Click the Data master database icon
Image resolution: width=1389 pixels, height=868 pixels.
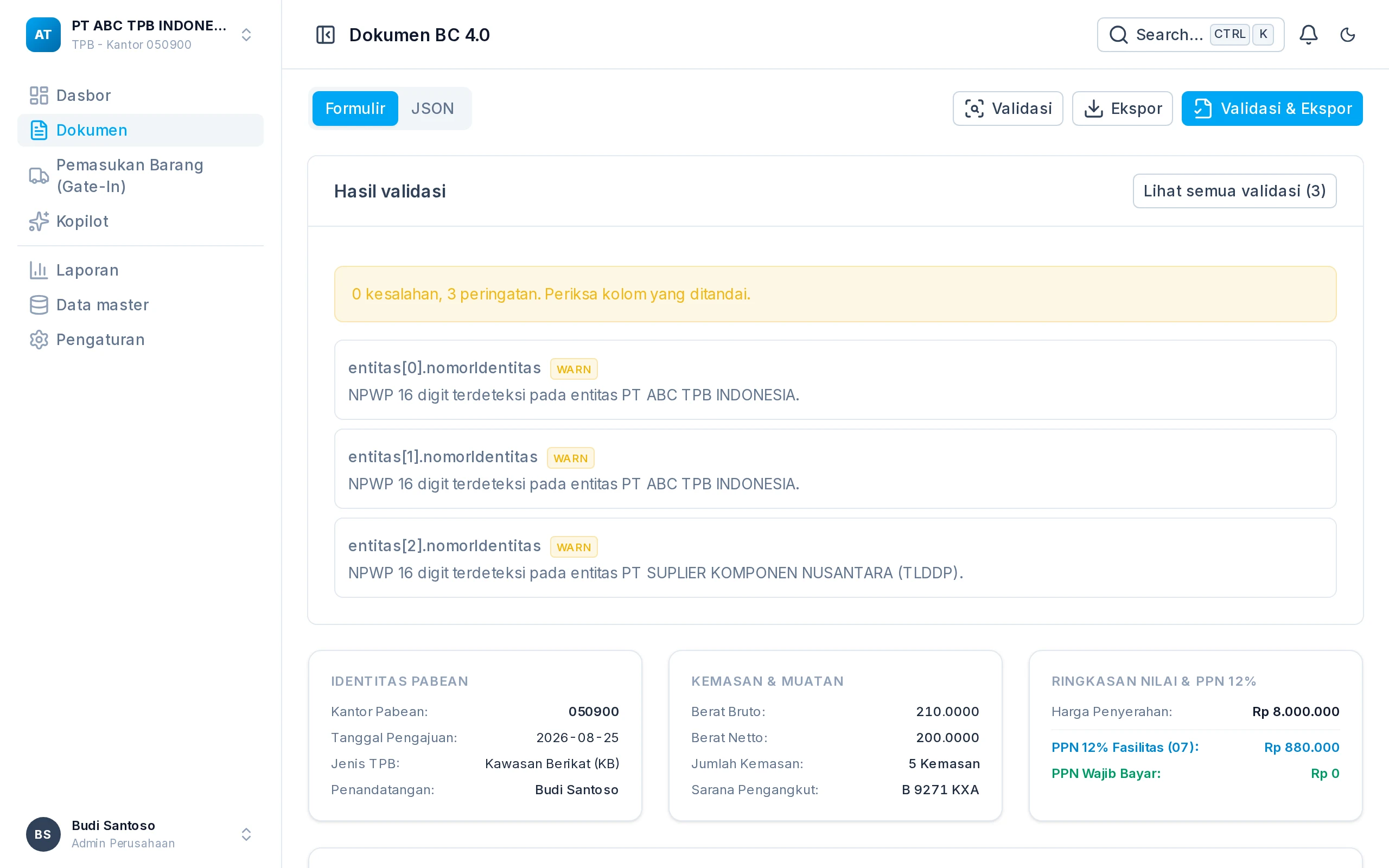coord(39,305)
